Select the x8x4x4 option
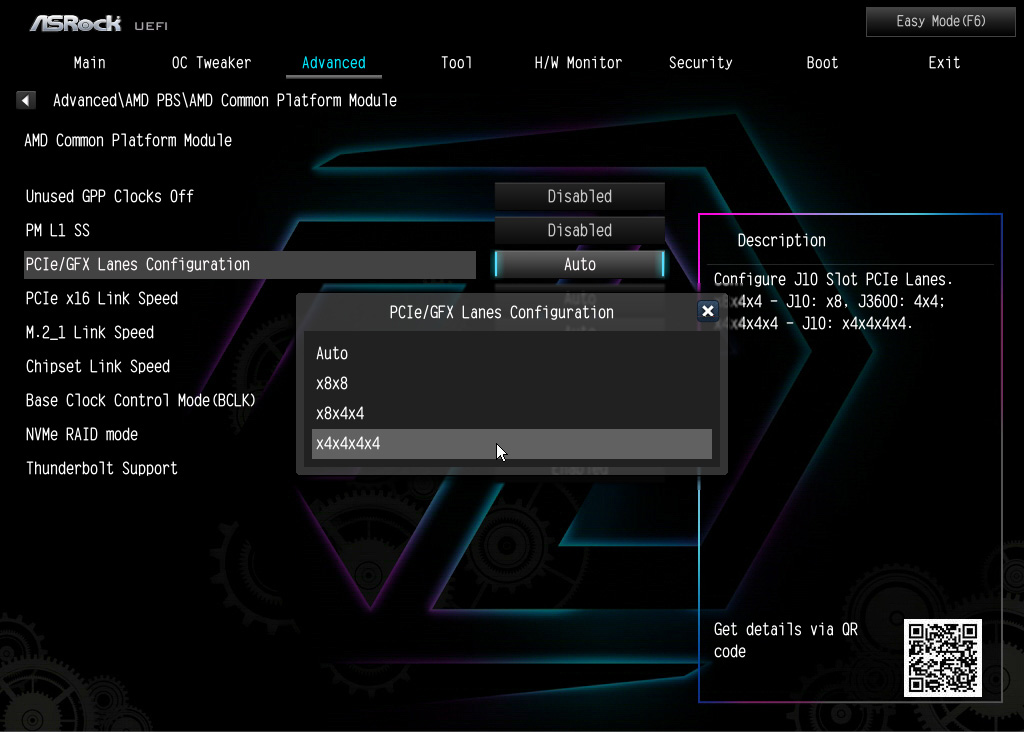The height and width of the screenshot is (732, 1024). (x=511, y=413)
